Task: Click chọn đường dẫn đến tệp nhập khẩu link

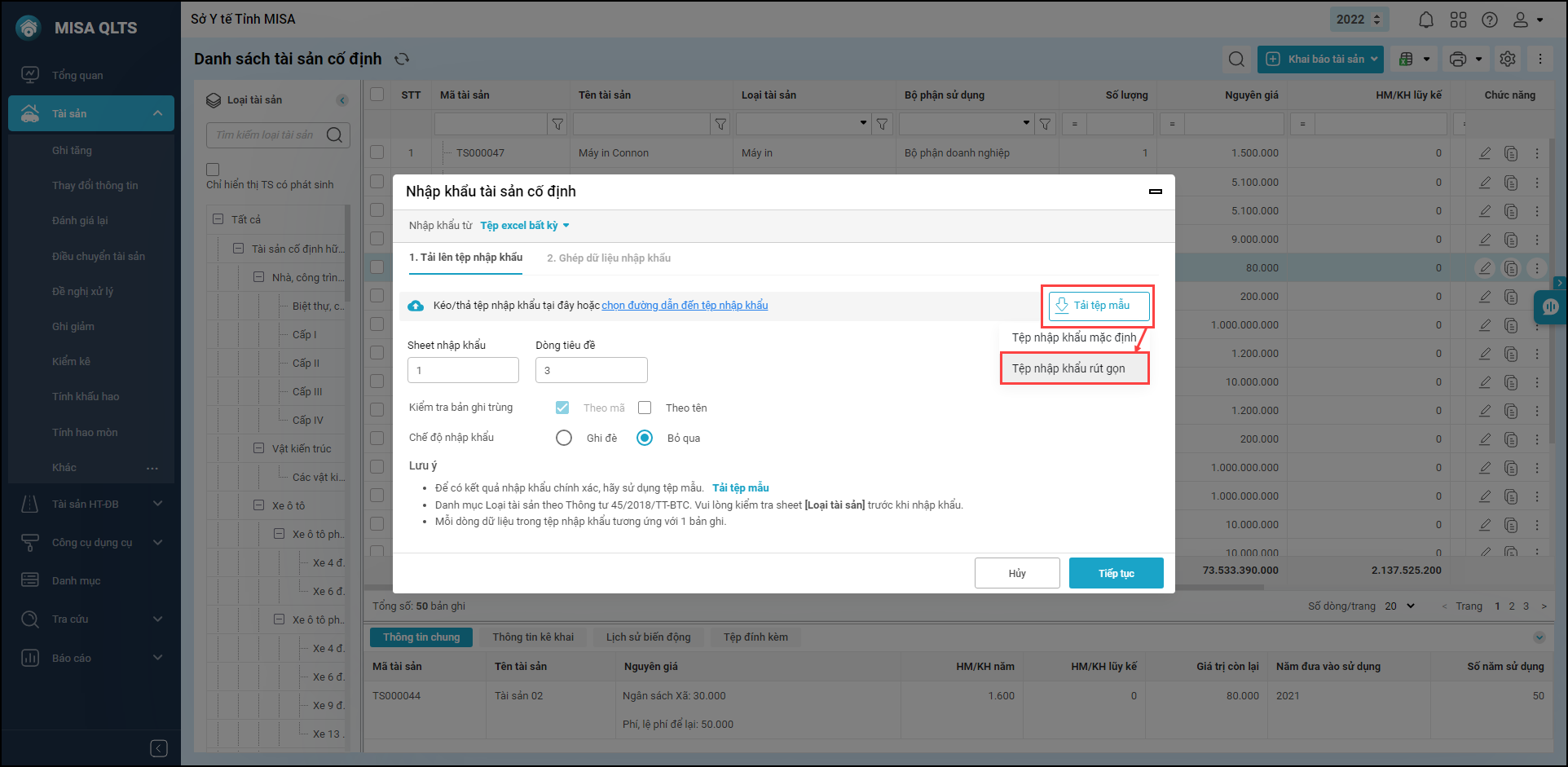Action: [685, 306]
